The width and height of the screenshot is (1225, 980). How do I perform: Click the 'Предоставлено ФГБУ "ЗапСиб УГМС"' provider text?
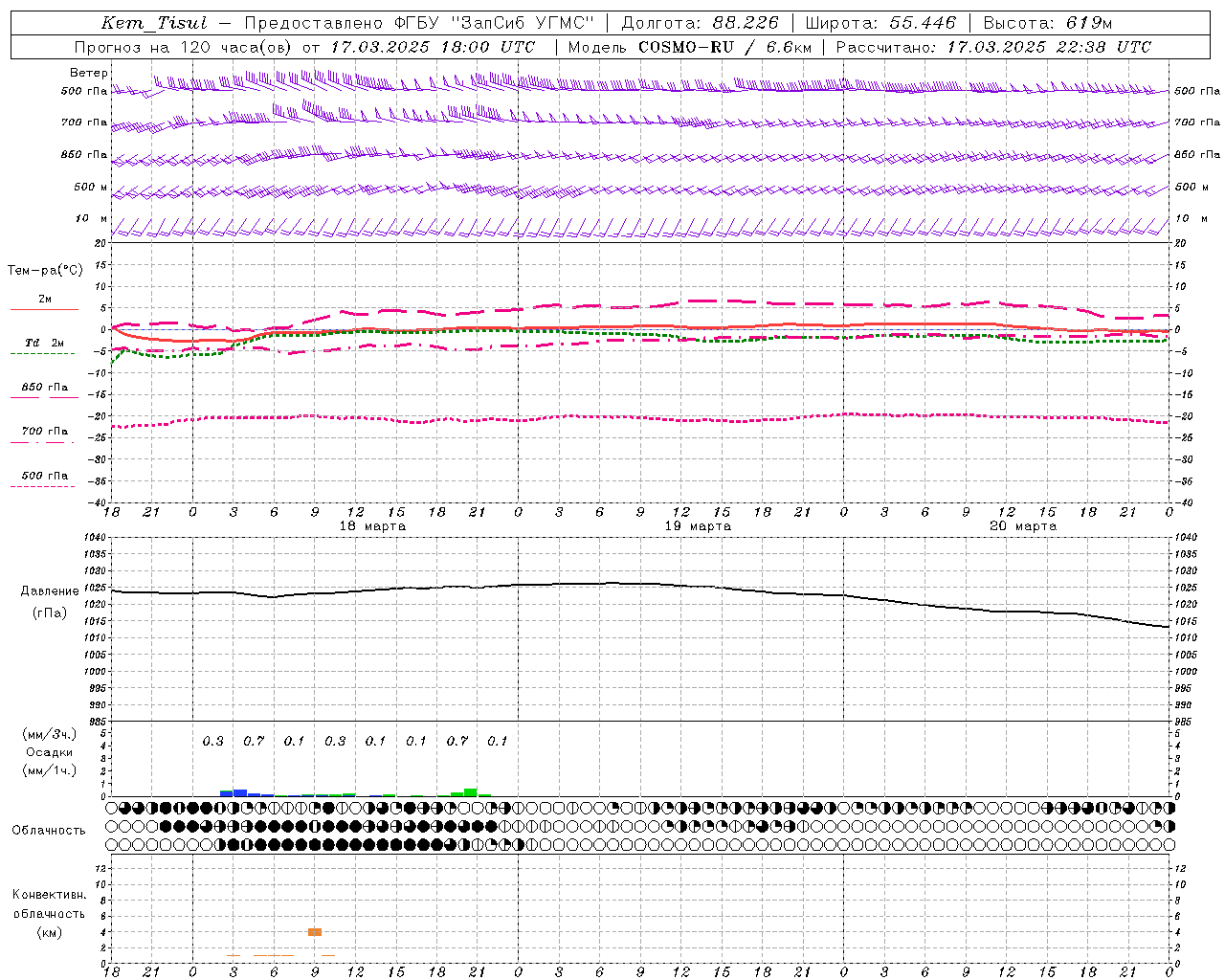click(419, 23)
